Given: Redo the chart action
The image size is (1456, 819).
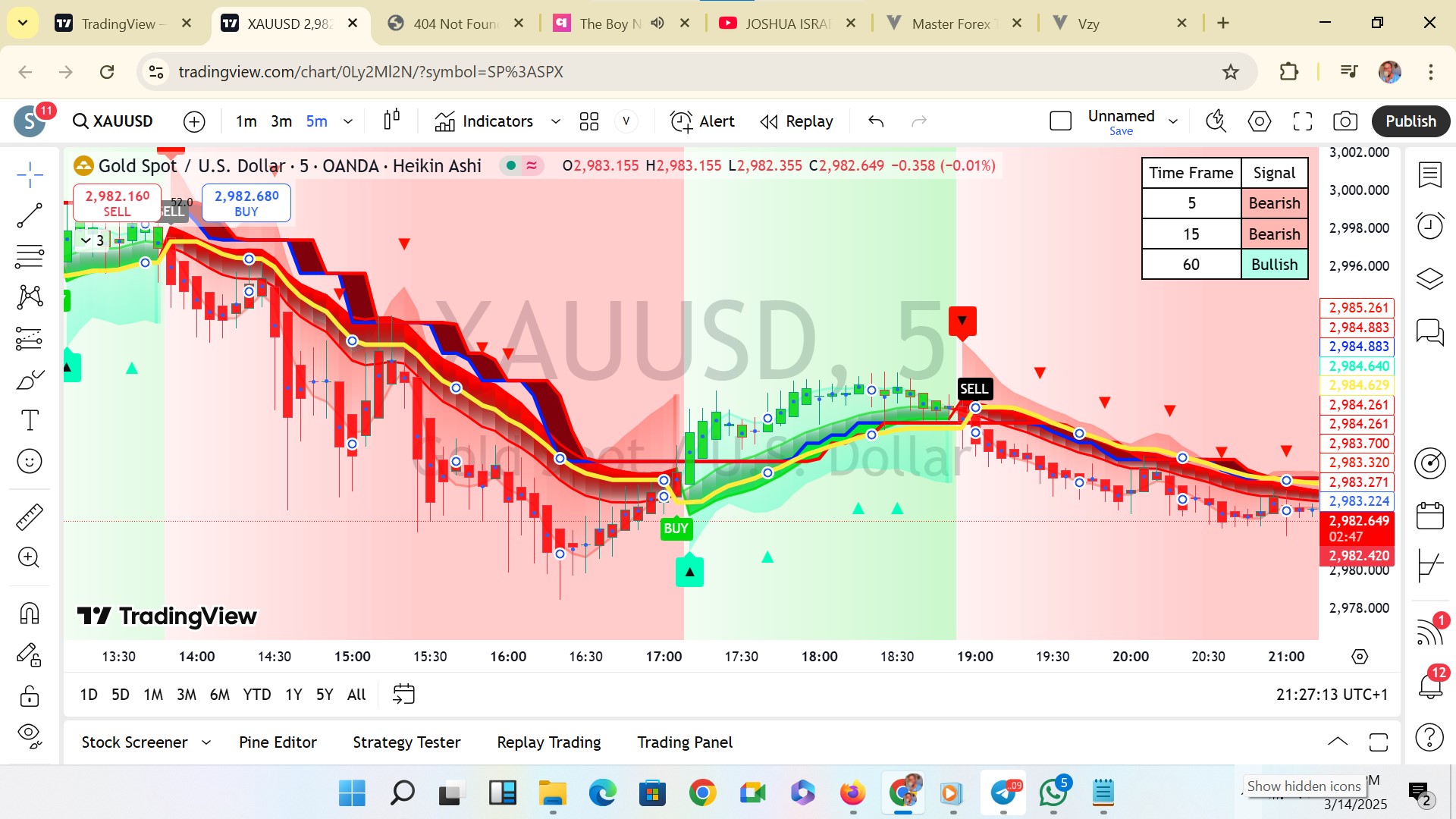Looking at the screenshot, I should click(x=919, y=121).
